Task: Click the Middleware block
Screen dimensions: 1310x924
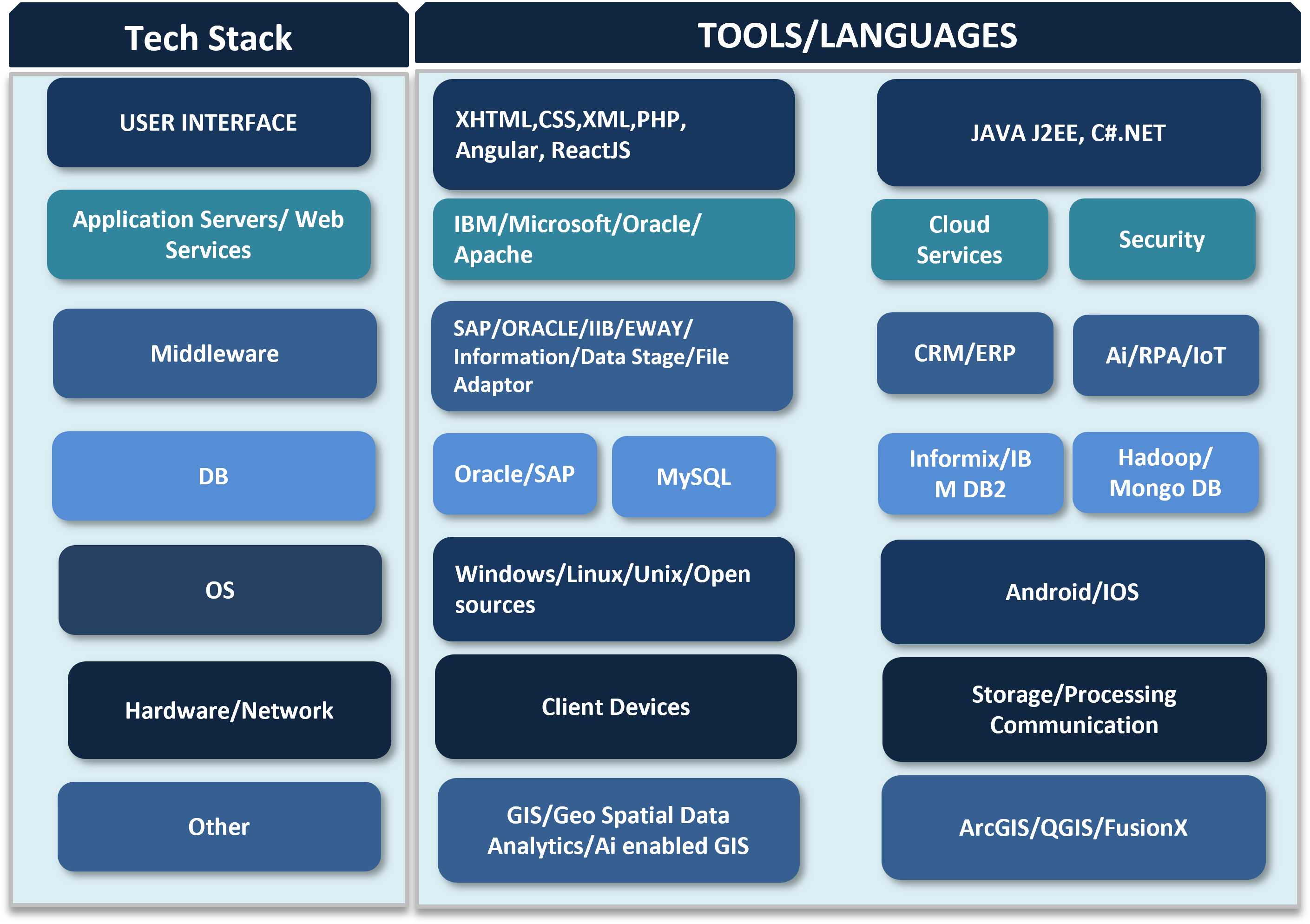Action: 215,354
